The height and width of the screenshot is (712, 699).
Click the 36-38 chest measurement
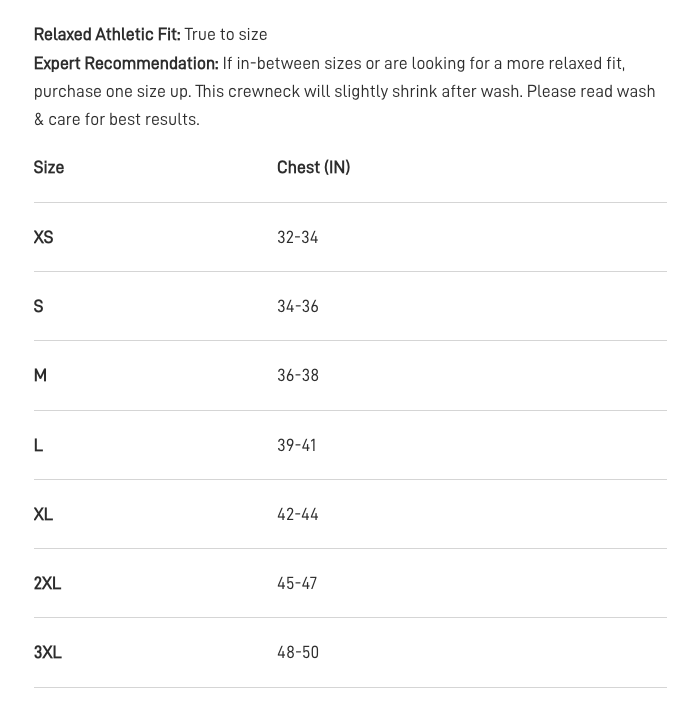pos(297,375)
